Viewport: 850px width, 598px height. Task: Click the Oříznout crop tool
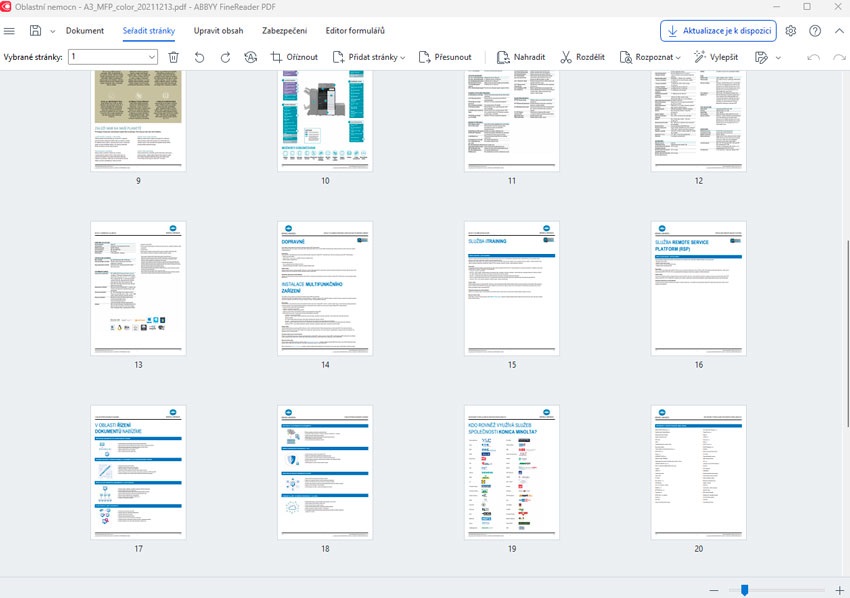[x=294, y=57]
